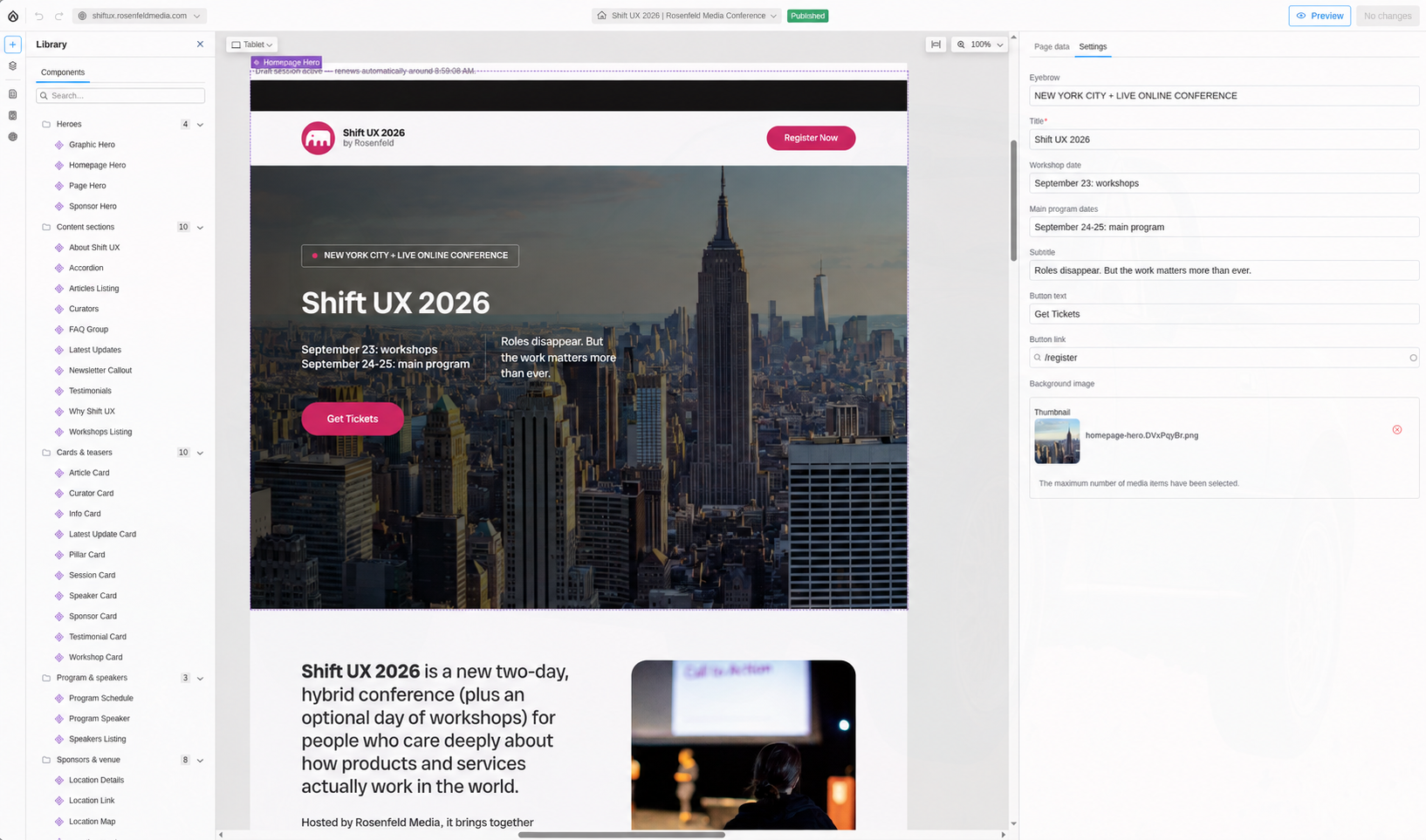Collapse the Sponsors & venue group chevron
Viewport: 1426px width, 840px height.
[200, 761]
